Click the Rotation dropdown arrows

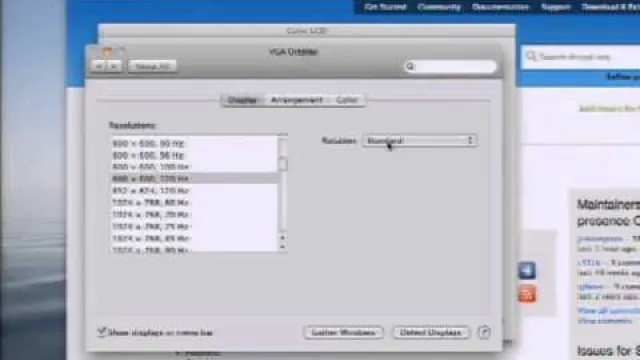pos(470,140)
